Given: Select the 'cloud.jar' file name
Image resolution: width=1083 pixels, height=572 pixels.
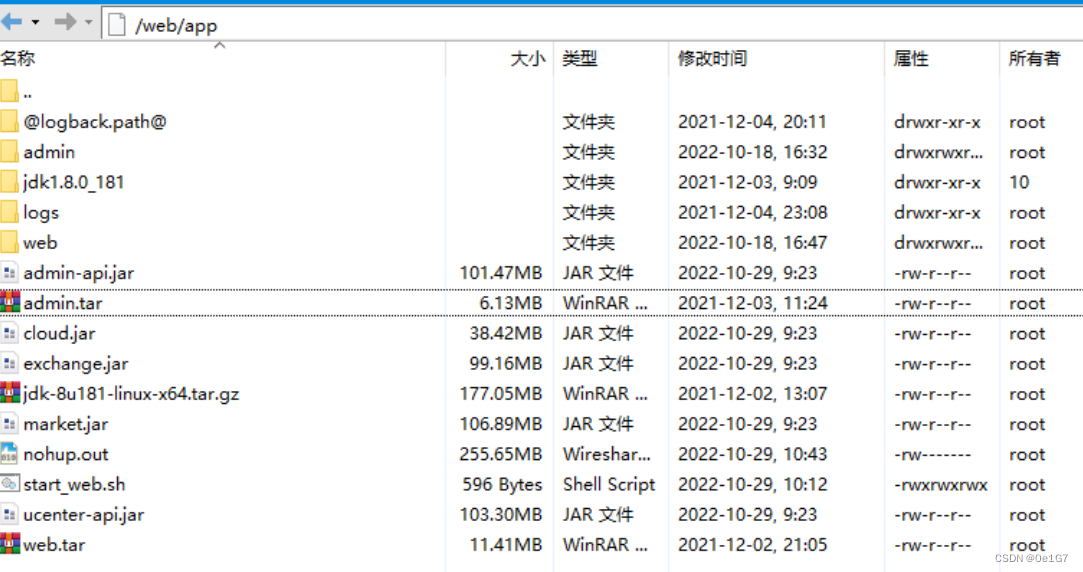Looking at the screenshot, I should coord(59,334).
